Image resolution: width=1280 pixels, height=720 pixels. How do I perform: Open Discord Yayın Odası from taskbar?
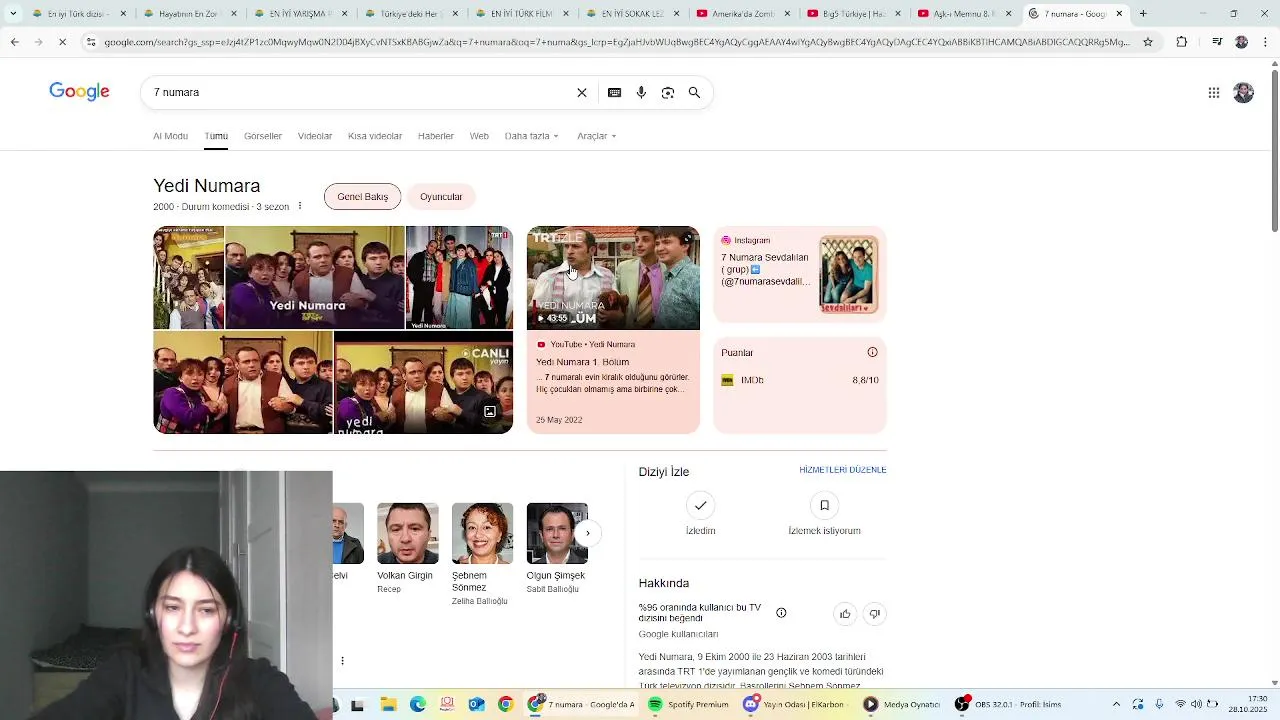[x=794, y=704]
